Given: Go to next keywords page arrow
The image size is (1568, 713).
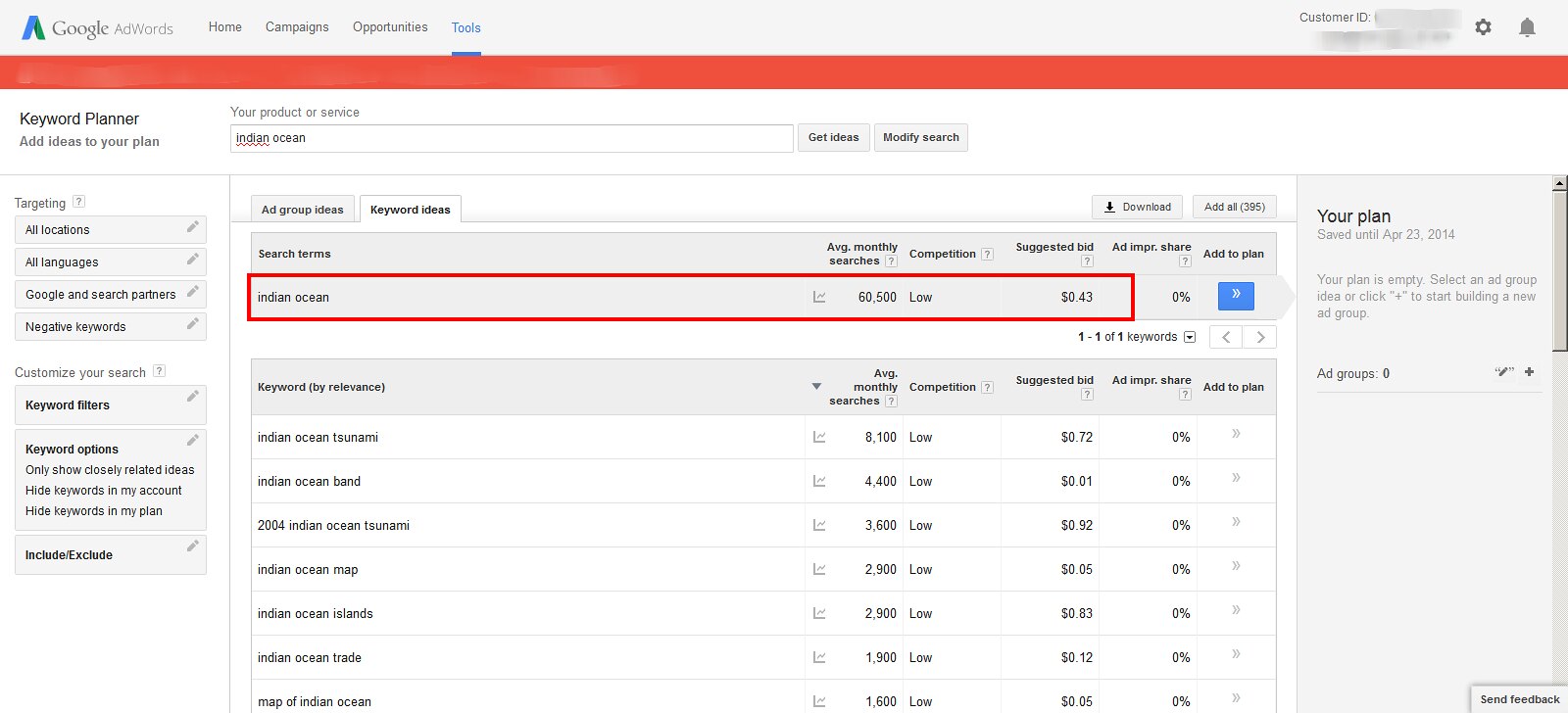Looking at the screenshot, I should click(1260, 337).
